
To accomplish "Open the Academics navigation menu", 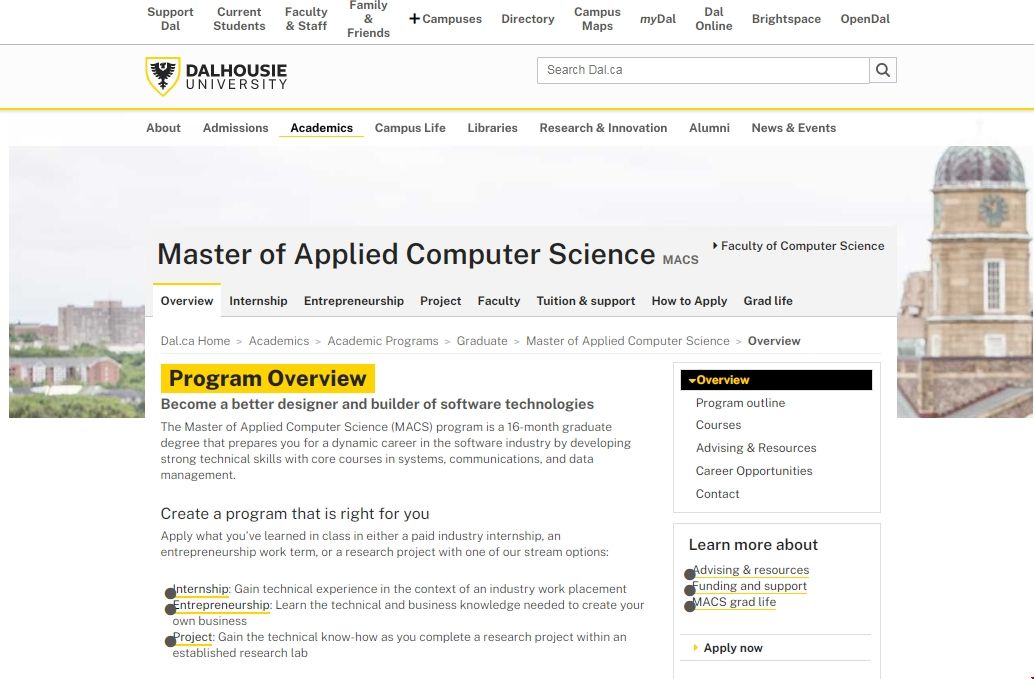I will point(320,128).
